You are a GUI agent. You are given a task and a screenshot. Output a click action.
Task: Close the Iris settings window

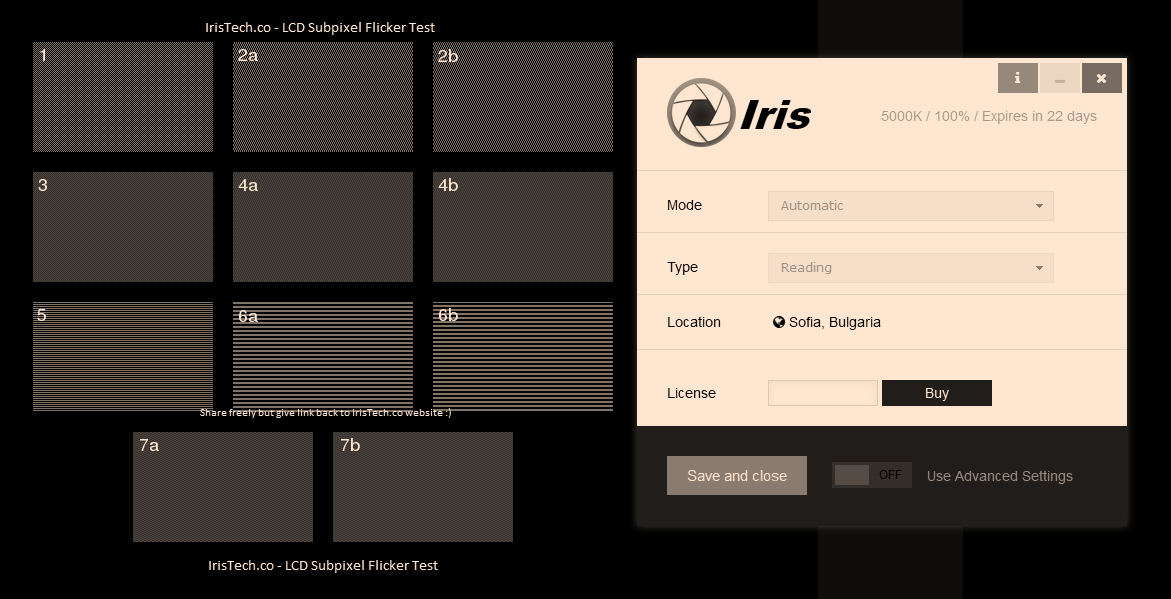pyautogui.click(x=1102, y=78)
